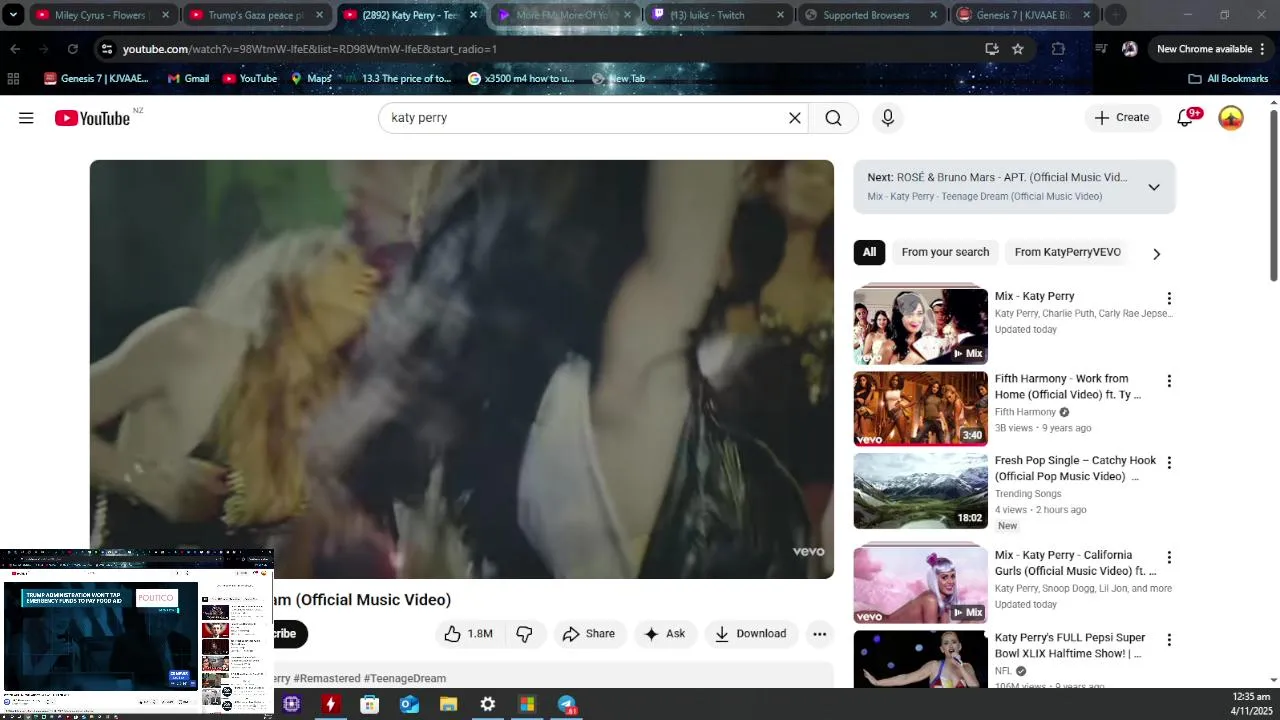1280x720 pixels.
Task: Bookmark this page with the star
Action: [x=1018, y=49]
